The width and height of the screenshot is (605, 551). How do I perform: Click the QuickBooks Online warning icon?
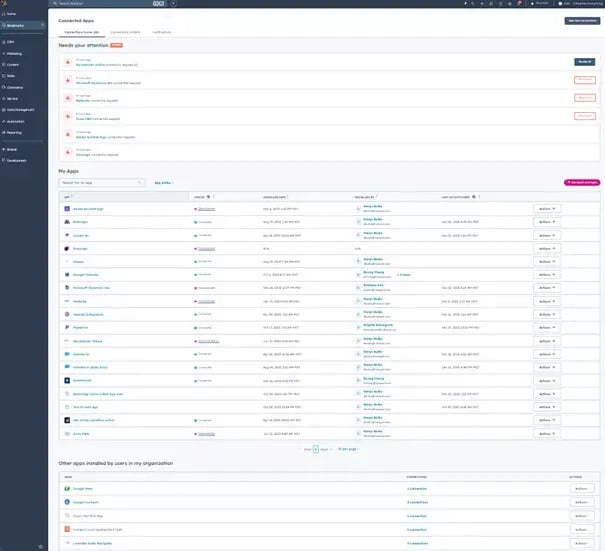(x=68, y=62)
